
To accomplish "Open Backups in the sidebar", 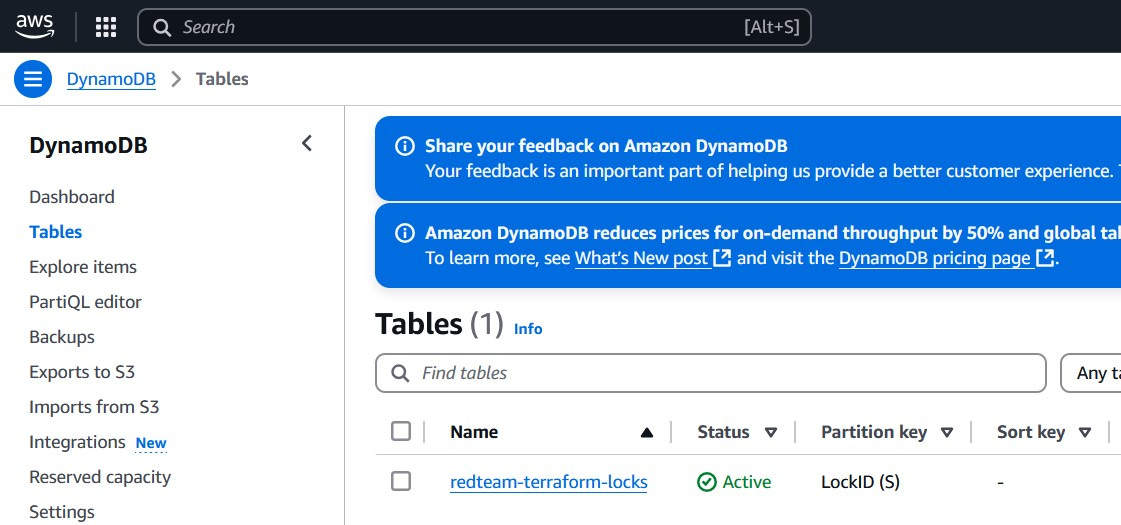I will [61, 337].
